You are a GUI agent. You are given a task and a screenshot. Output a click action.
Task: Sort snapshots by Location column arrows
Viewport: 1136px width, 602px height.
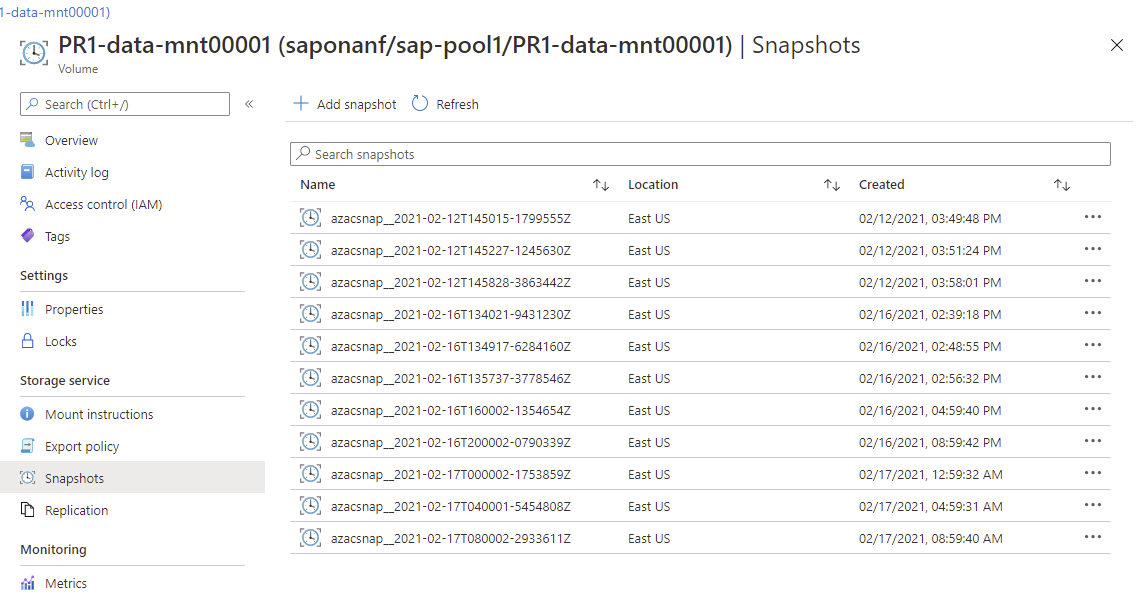(831, 185)
